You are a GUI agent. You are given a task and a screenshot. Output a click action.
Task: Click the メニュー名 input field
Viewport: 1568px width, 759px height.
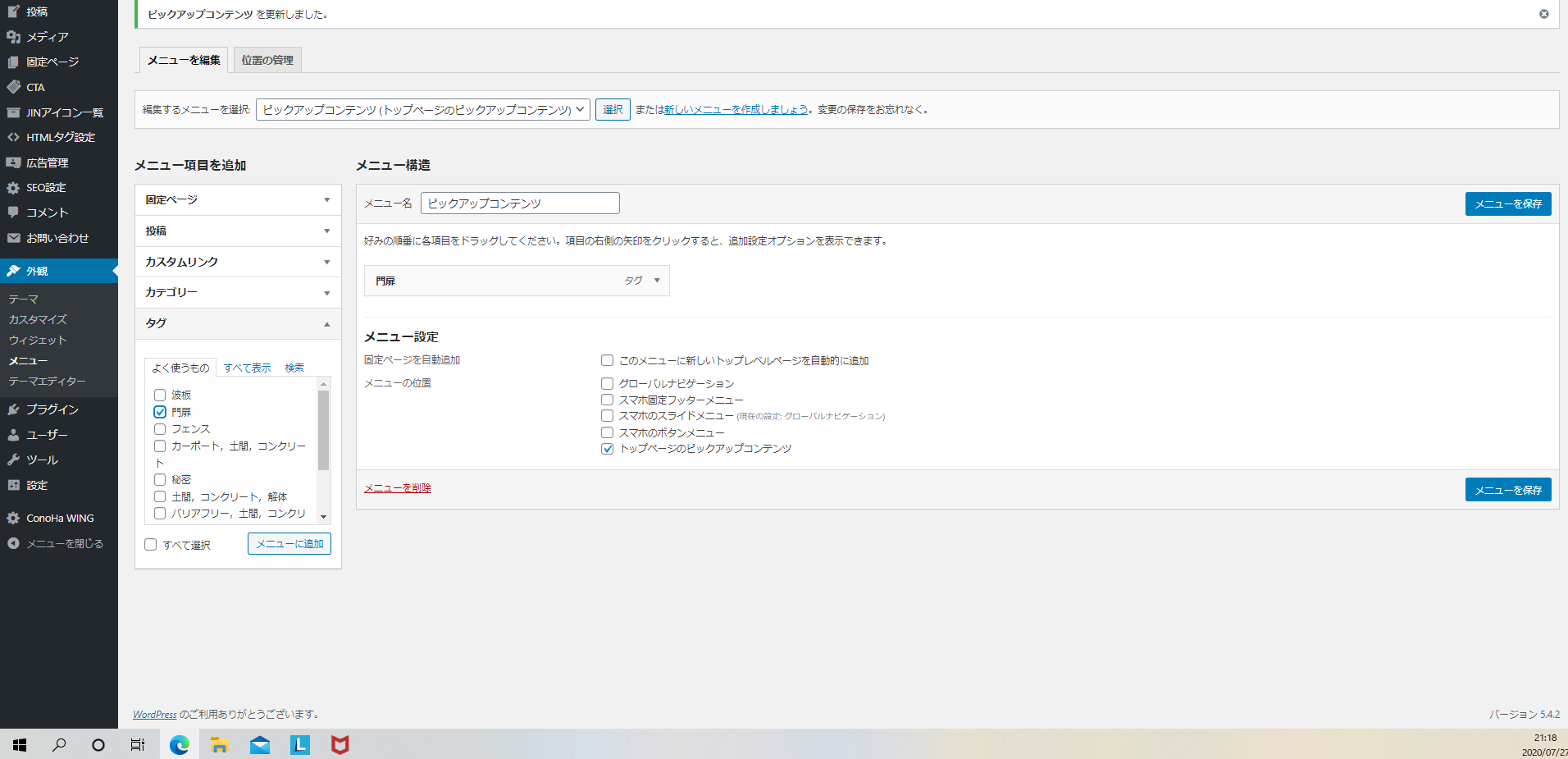[520, 203]
